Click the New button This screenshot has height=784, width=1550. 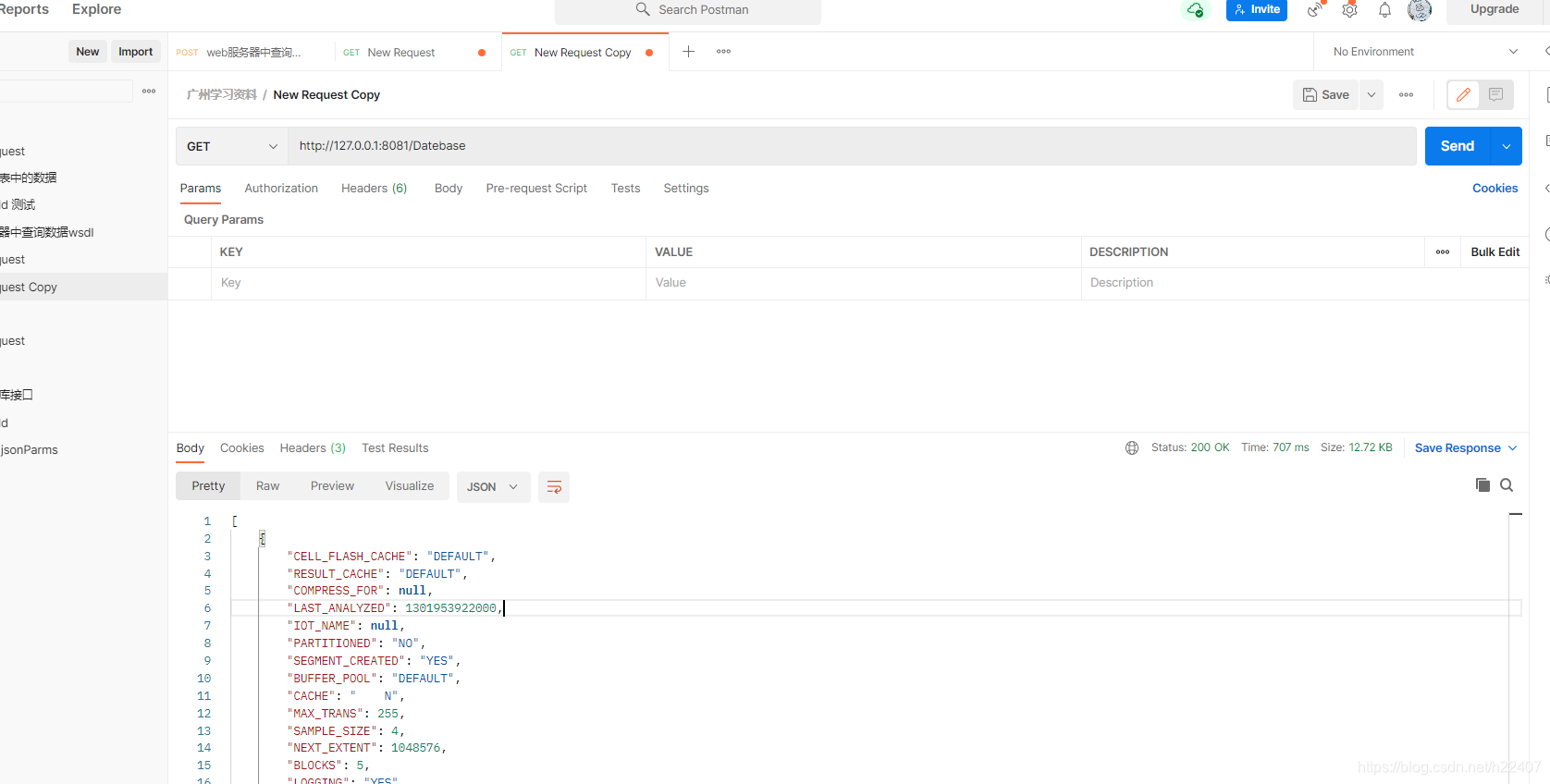click(x=88, y=52)
